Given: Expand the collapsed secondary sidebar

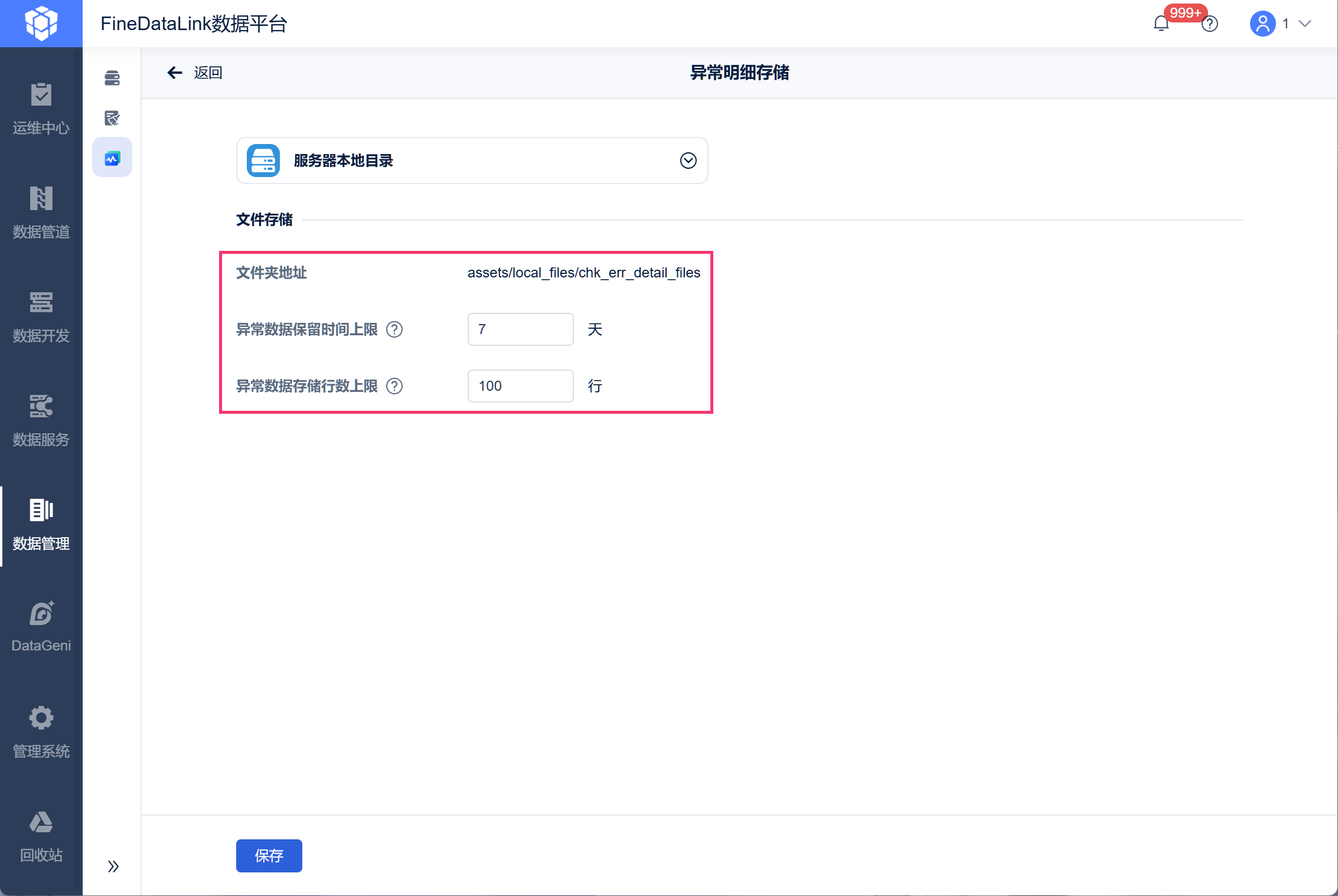Looking at the screenshot, I should pos(113,866).
